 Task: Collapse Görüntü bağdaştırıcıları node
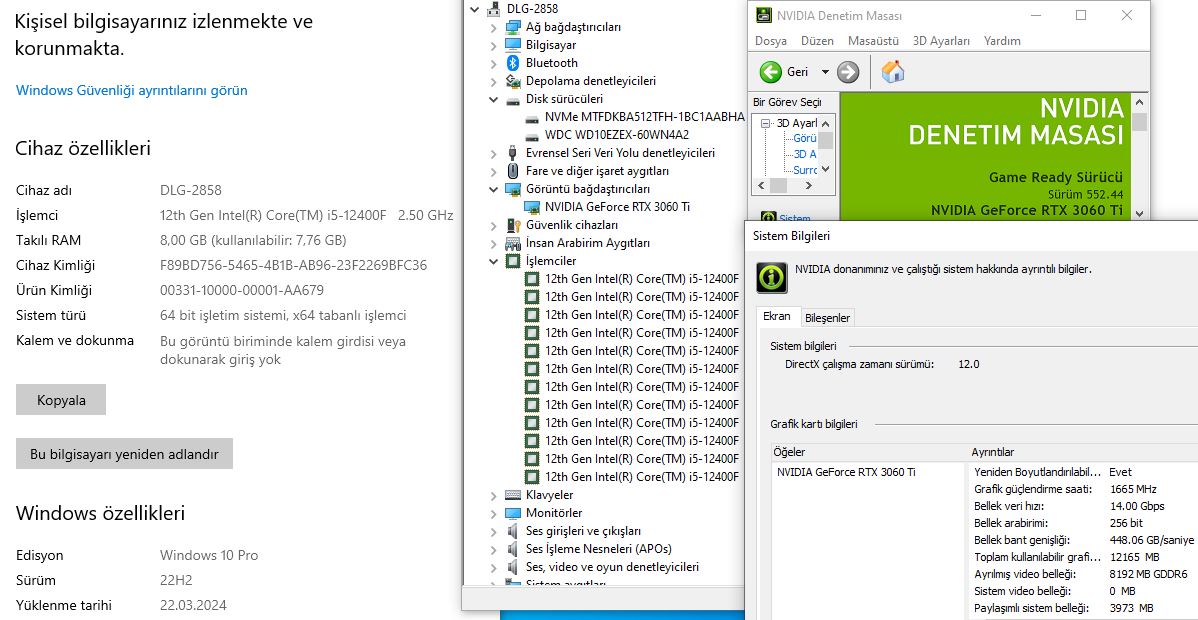[494, 189]
